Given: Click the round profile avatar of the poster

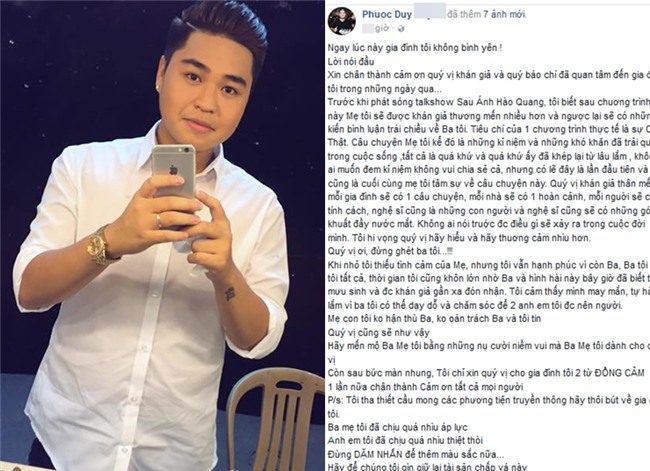Looking at the screenshot, I should click(342, 21).
